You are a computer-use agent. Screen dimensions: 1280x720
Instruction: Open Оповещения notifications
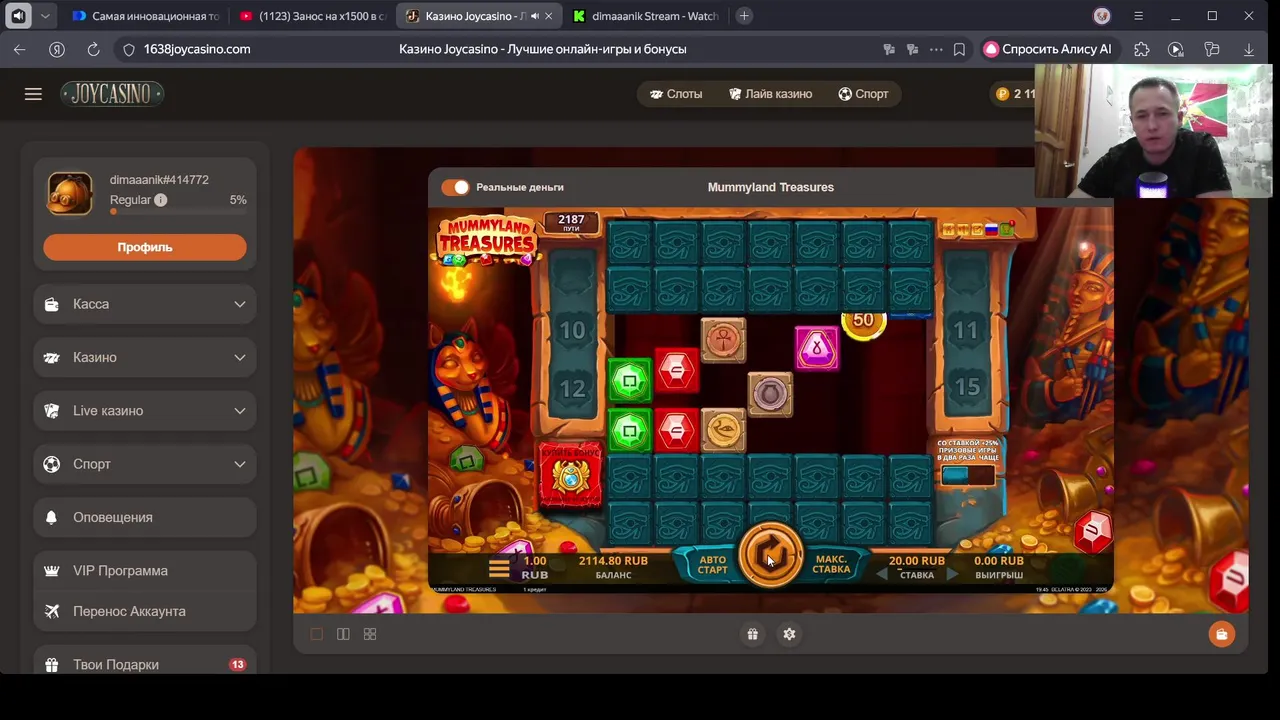point(145,517)
